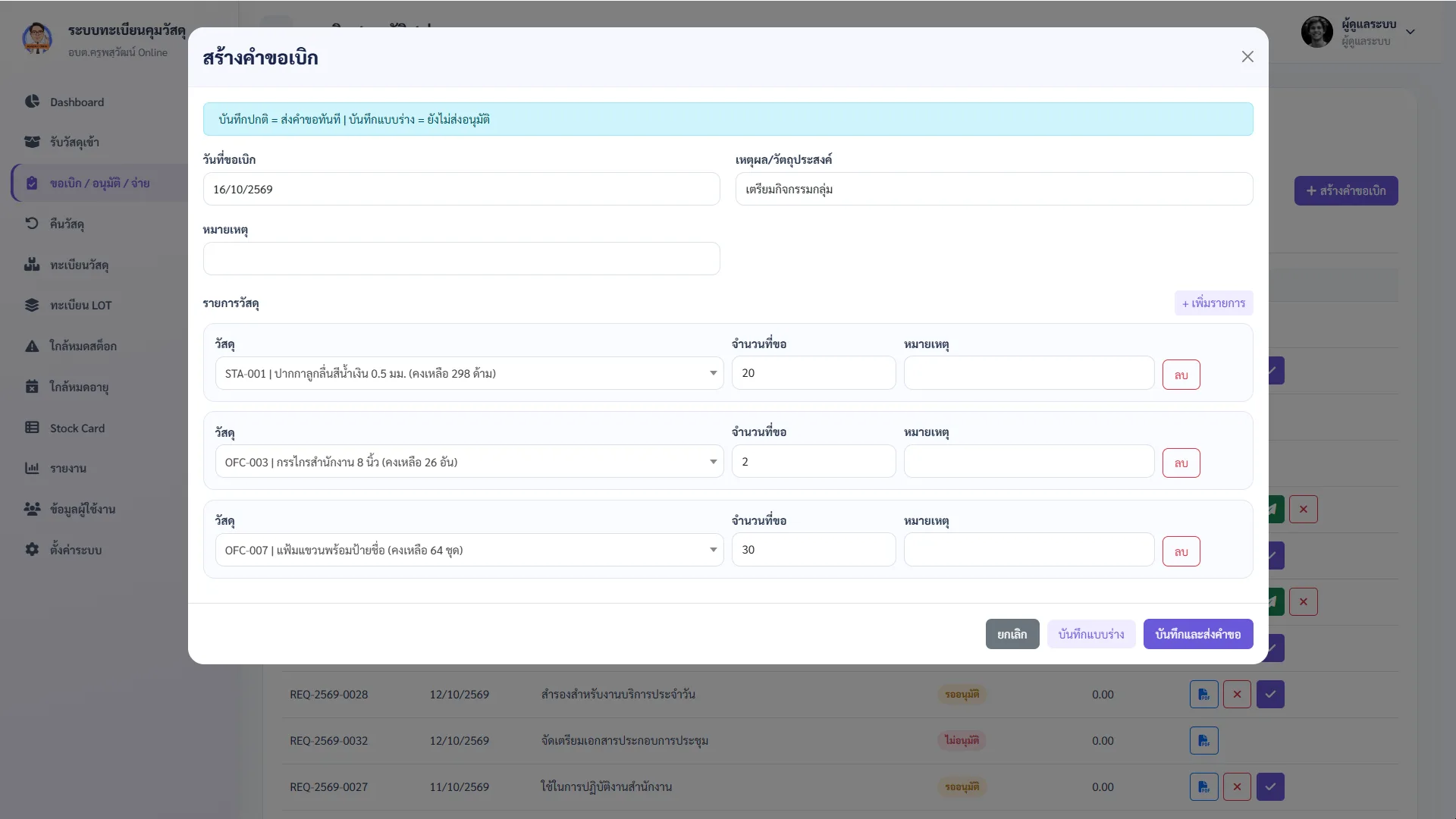Open ข้อมูลผู้ใช้งาน users icon
This screenshot has height=819, width=1456.
pyautogui.click(x=32, y=509)
